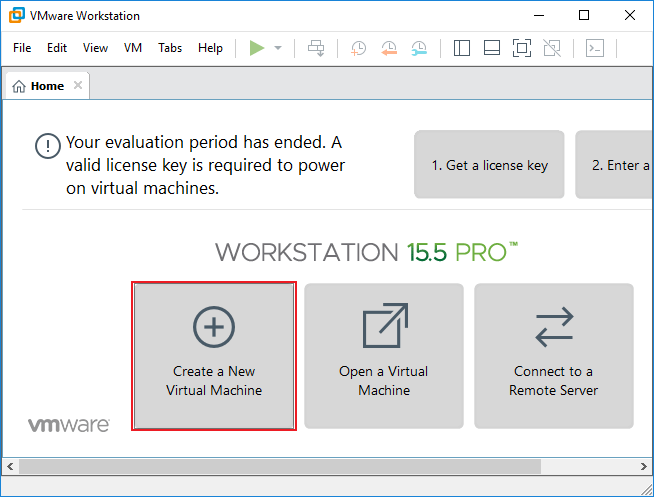
Task: Click the horizontal scrollbar thumb
Action: [x=280, y=466]
